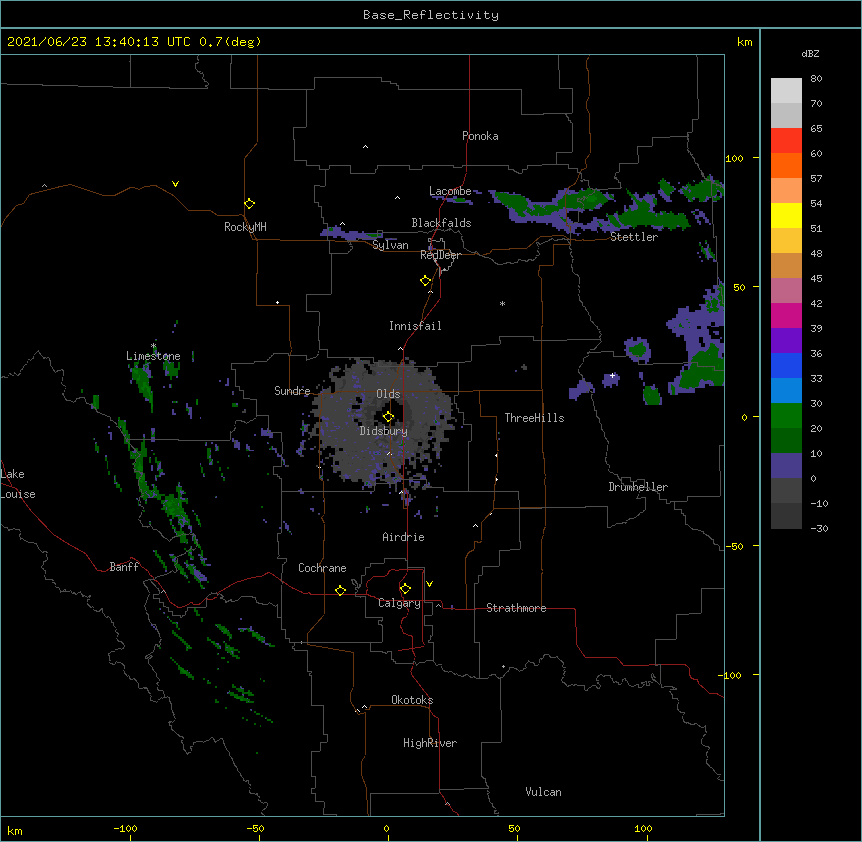Click the Lacombe city label
Image resolution: width=862 pixels, height=842 pixels.
[x=450, y=191]
